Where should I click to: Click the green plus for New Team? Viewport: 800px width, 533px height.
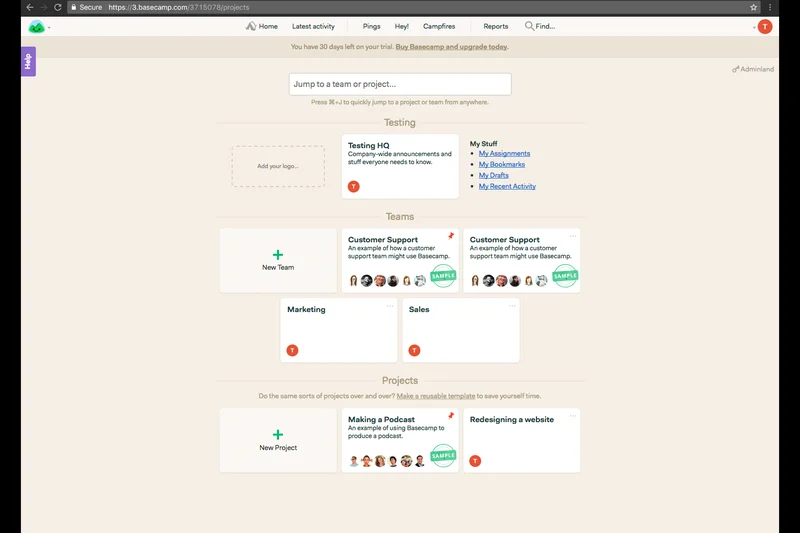tap(278, 255)
